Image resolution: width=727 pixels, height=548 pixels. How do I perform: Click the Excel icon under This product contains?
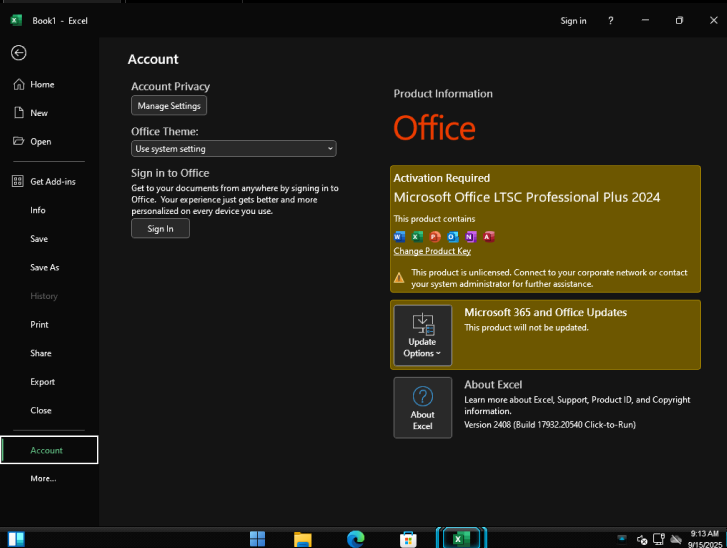pyautogui.click(x=417, y=237)
